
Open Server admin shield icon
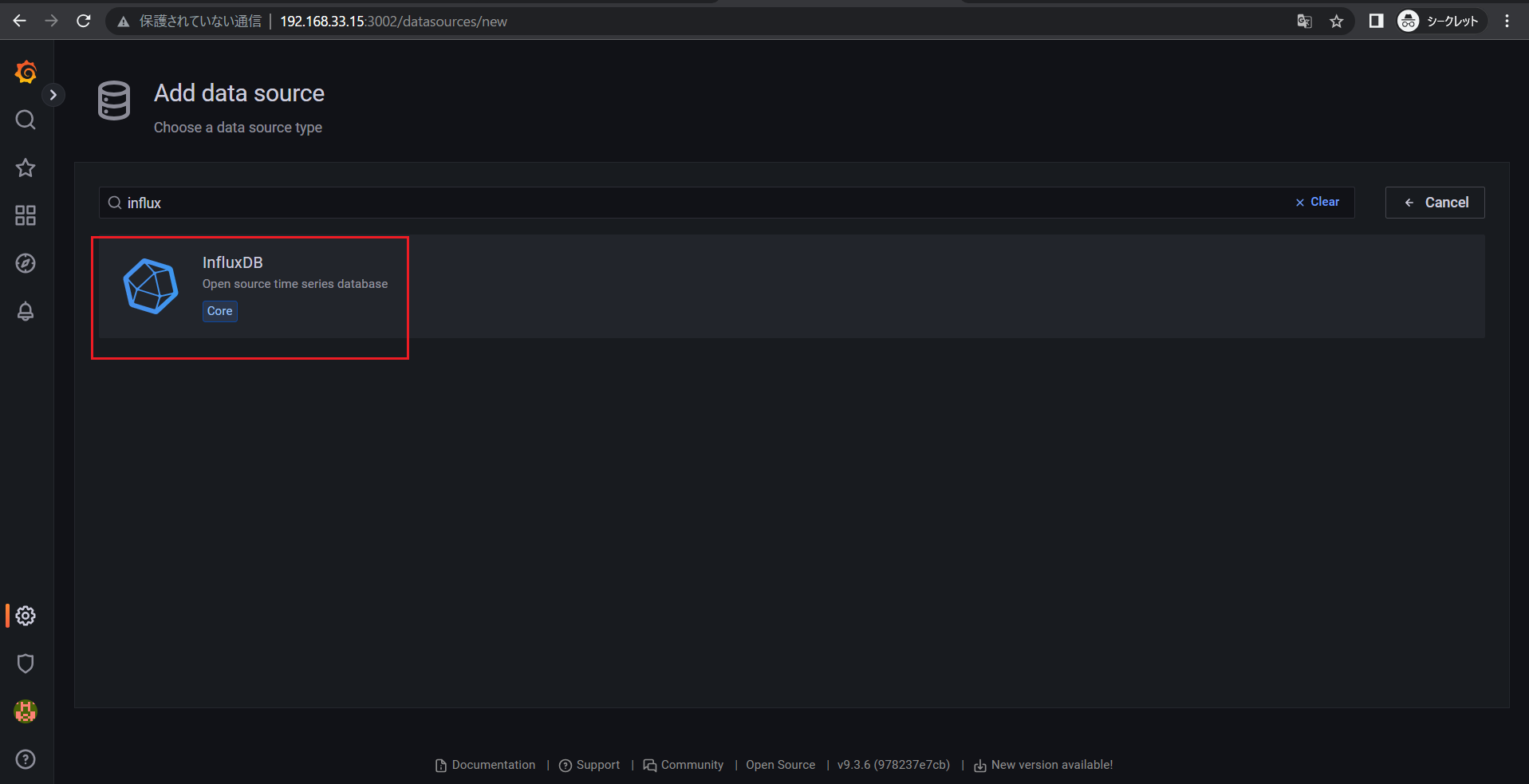(26, 664)
